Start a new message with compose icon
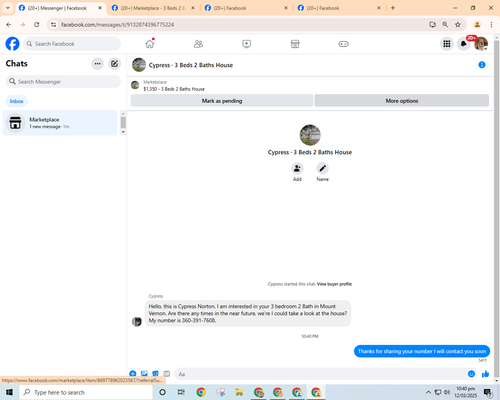500x400 pixels. pyautogui.click(x=114, y=64)
